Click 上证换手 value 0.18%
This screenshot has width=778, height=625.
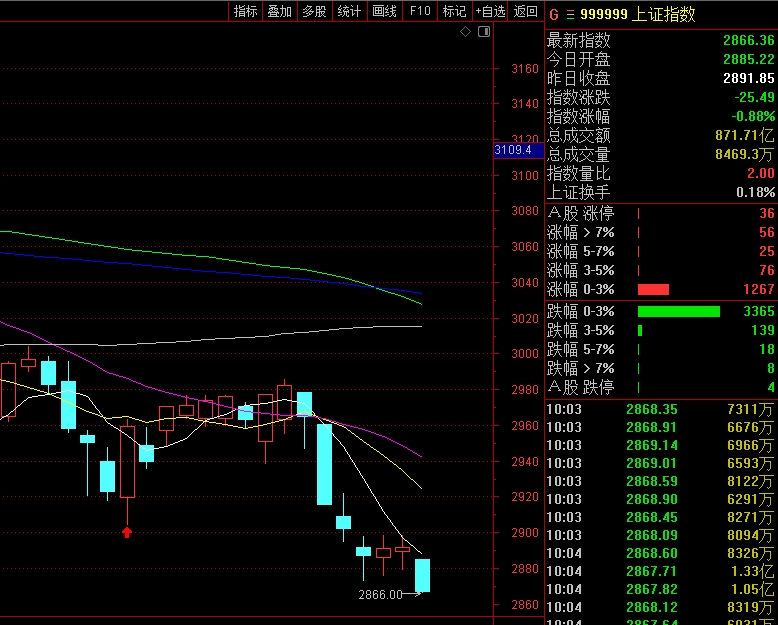[x=755, y=192]
